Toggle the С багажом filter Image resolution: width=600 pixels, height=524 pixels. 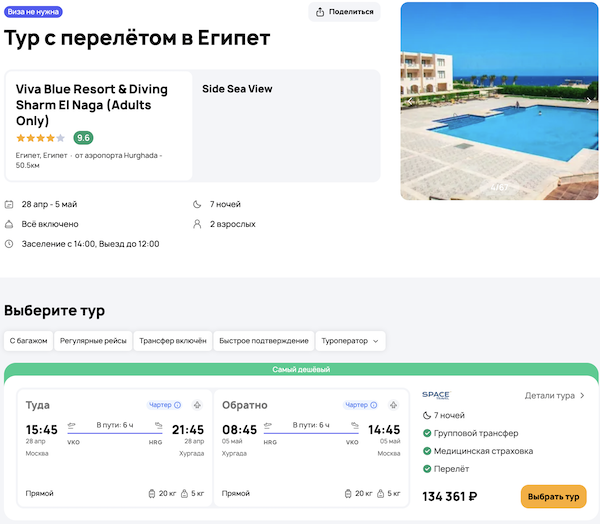tap(28, 341)
